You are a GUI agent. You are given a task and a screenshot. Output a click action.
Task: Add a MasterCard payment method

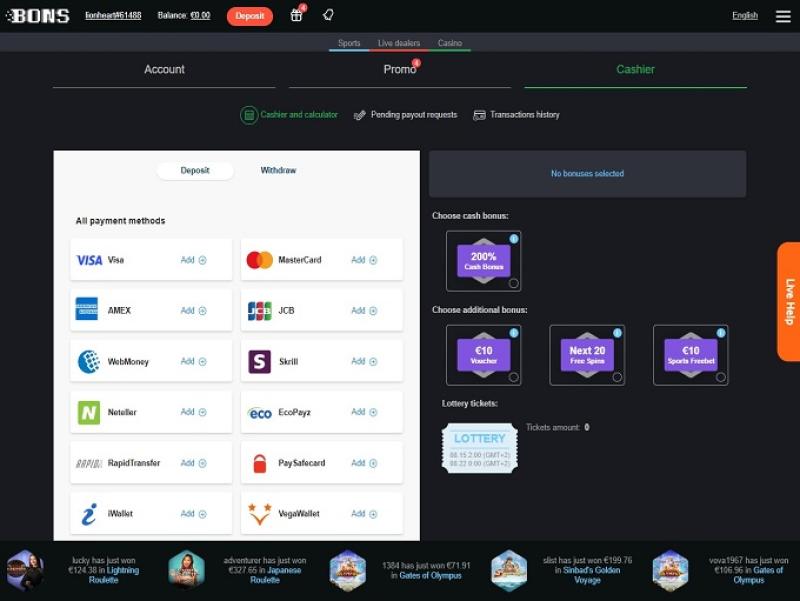point(364,260)
